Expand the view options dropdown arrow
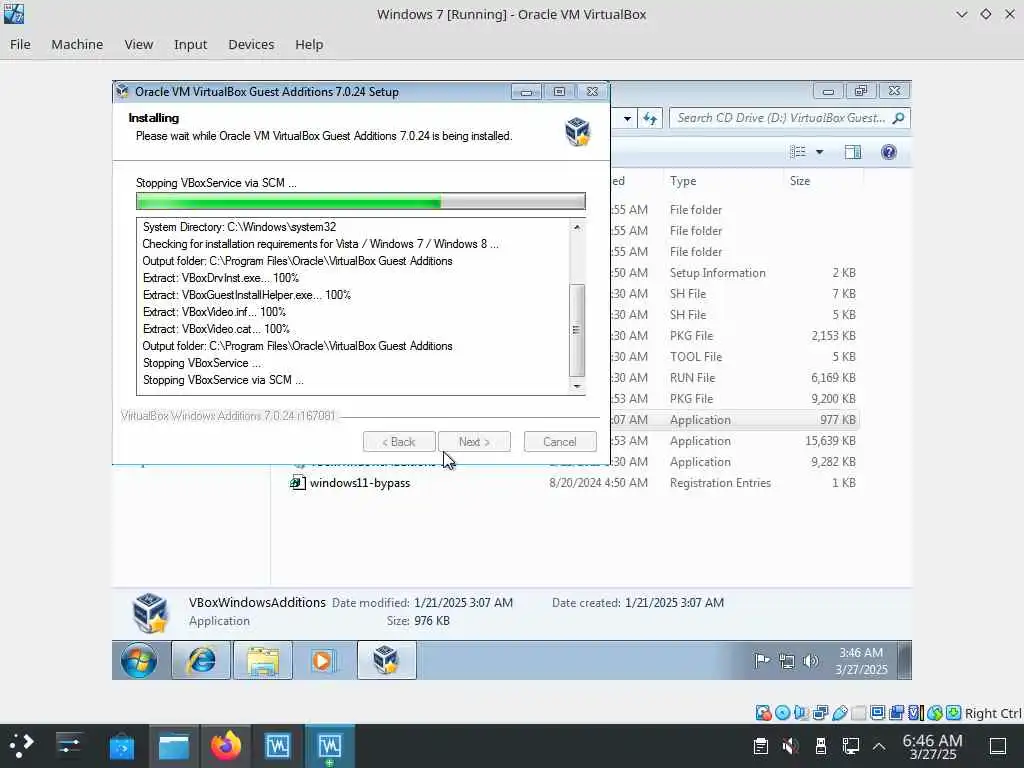 coord(820,152)
